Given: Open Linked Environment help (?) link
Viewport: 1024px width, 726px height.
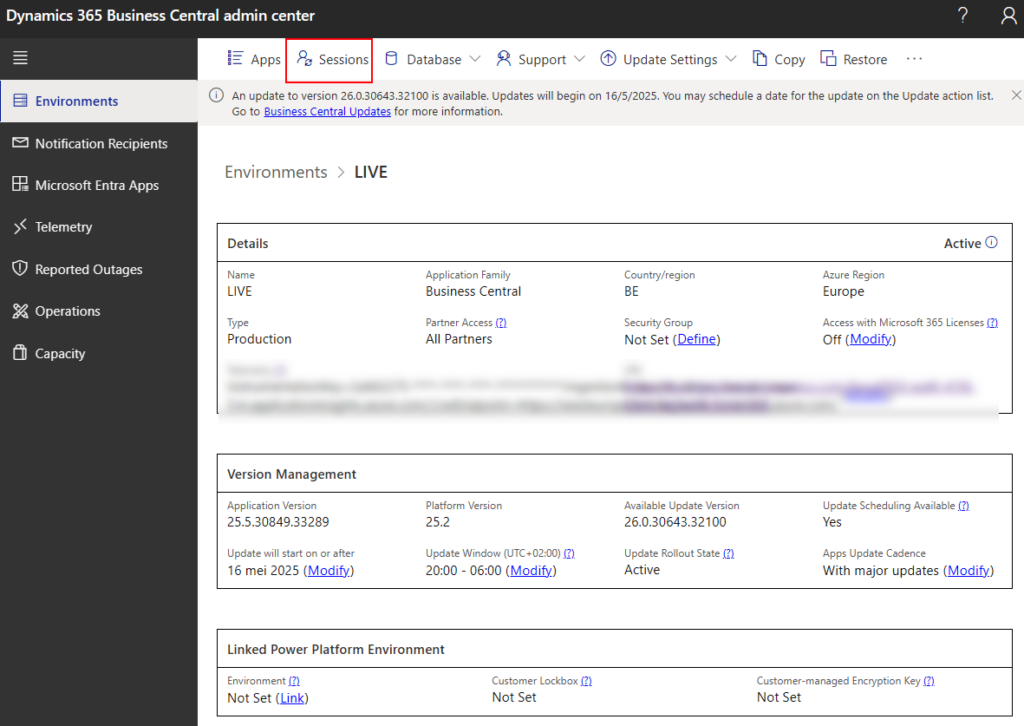Looking at the screenshot, I should click(294, 681).
